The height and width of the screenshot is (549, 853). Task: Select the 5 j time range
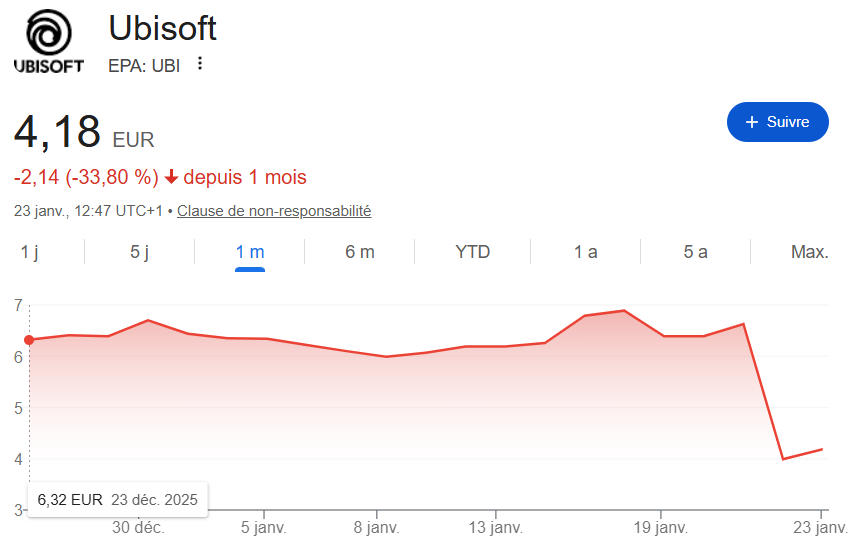coord(140,252)
